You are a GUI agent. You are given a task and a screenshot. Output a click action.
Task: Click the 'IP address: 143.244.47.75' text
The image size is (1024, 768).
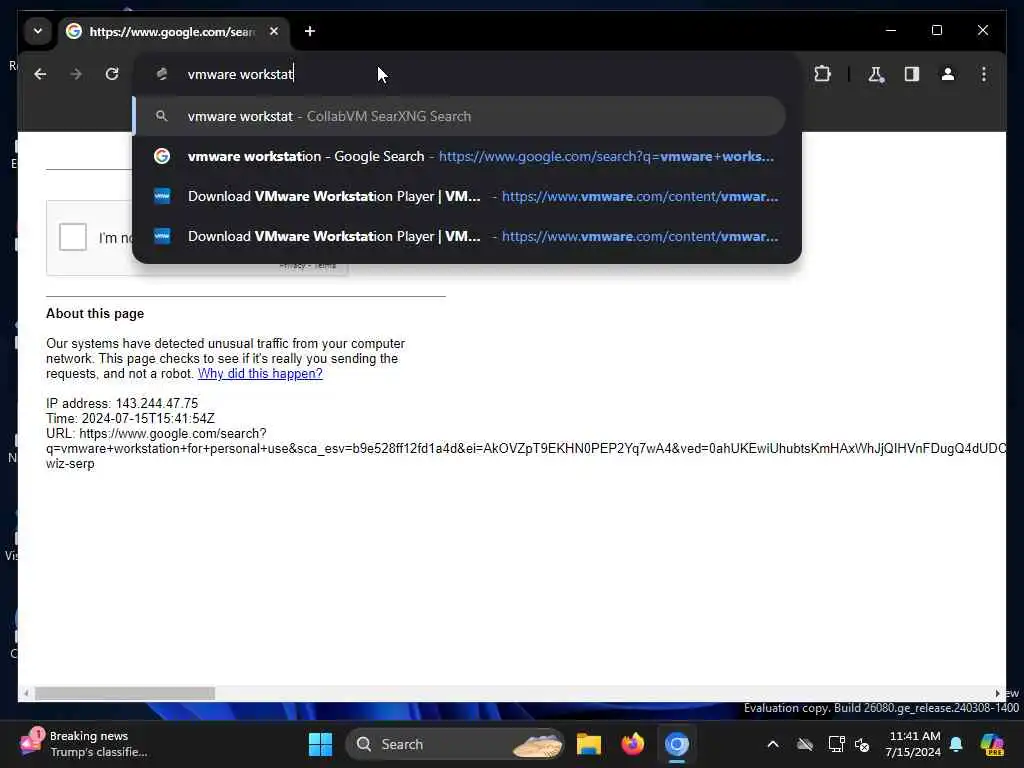point(122,404)
